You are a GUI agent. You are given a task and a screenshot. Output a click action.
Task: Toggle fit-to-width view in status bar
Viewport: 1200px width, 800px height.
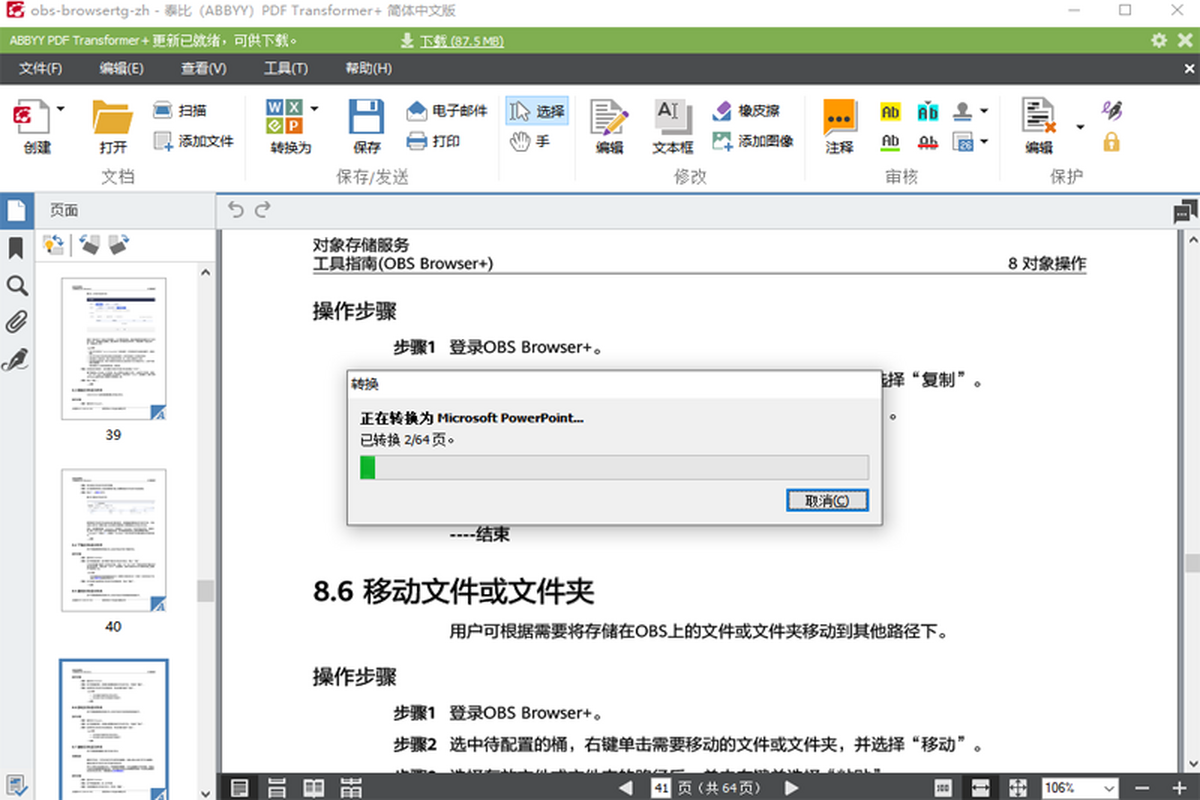pyautogui.click(x=980, y=788)
